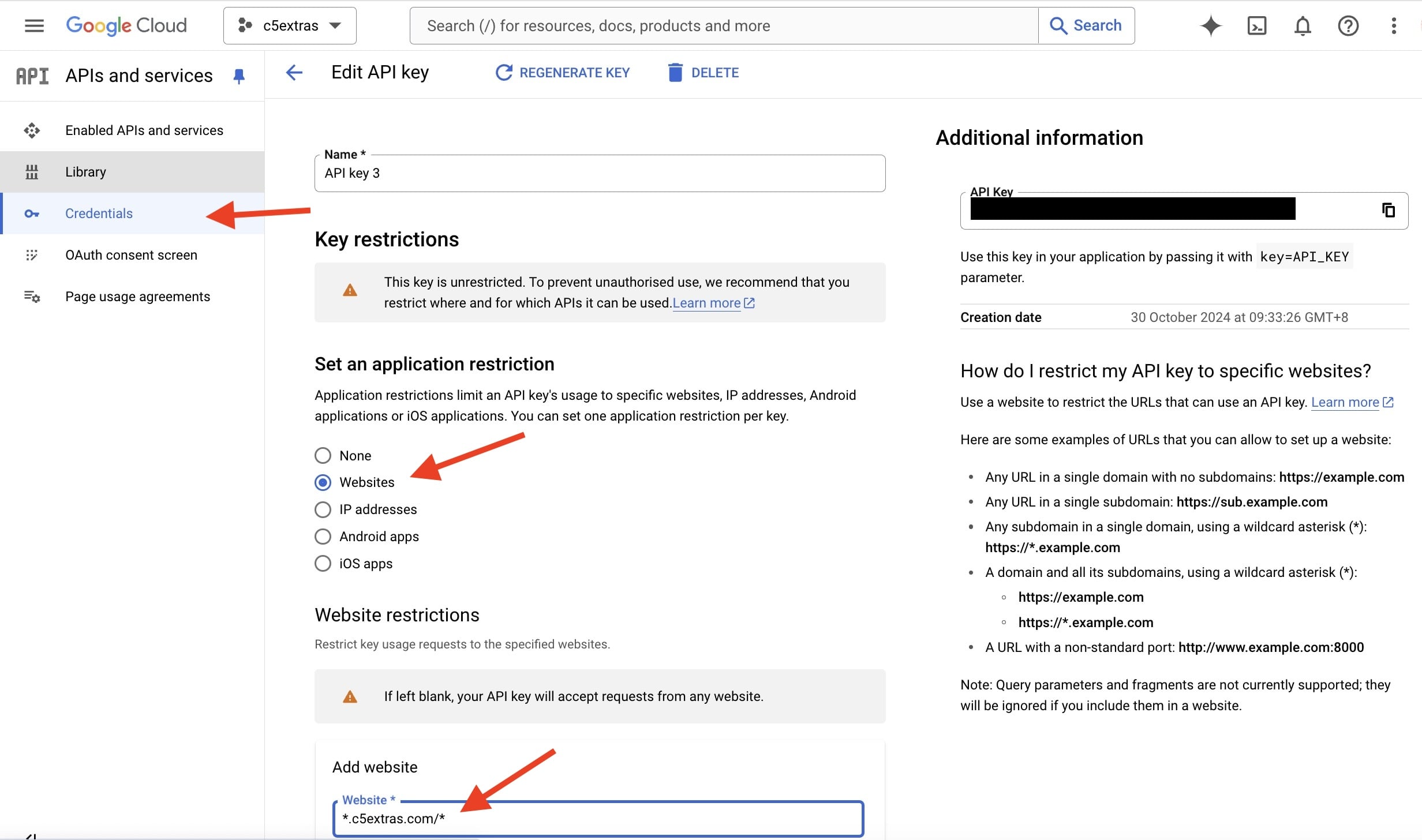Click the Name field containing API key 3
Viewport: 1422px width, 840px height.
598,173
